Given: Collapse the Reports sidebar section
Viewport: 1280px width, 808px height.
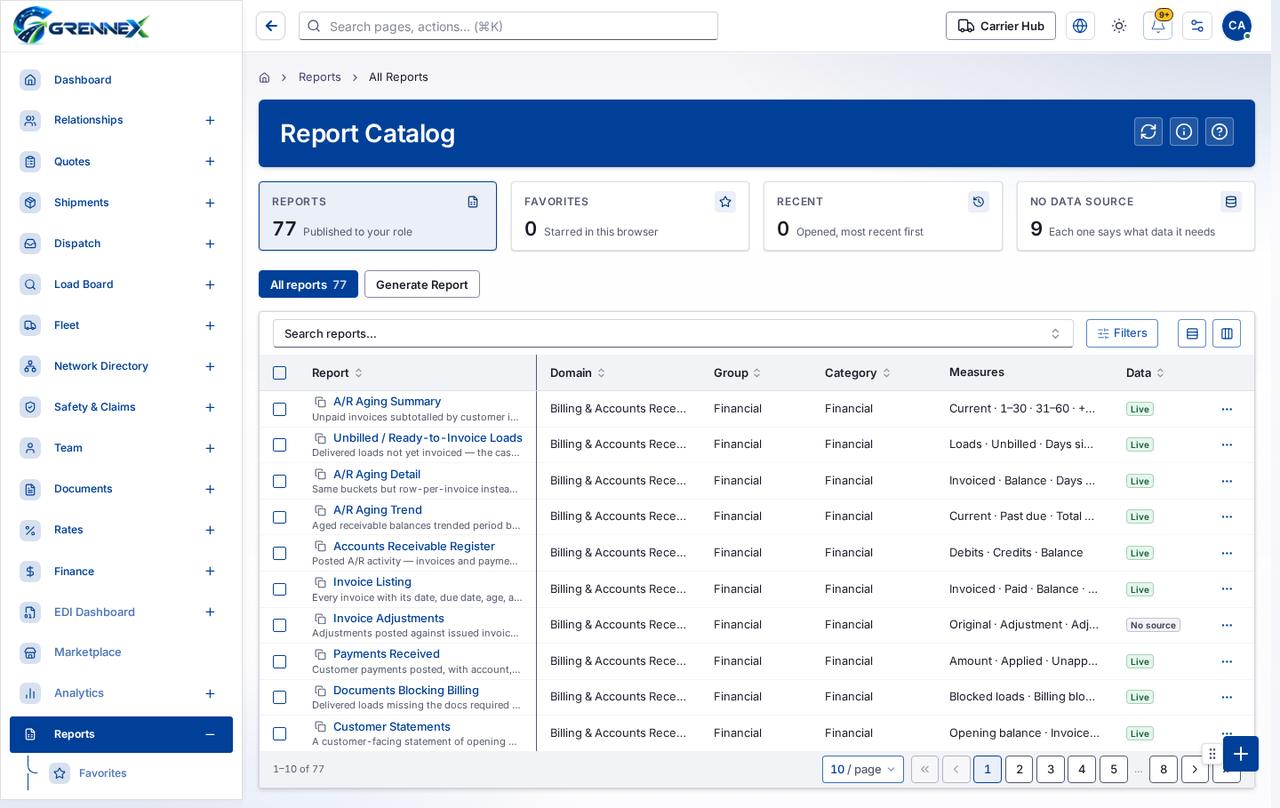Looking at the screenshot, I should [210, 734].
